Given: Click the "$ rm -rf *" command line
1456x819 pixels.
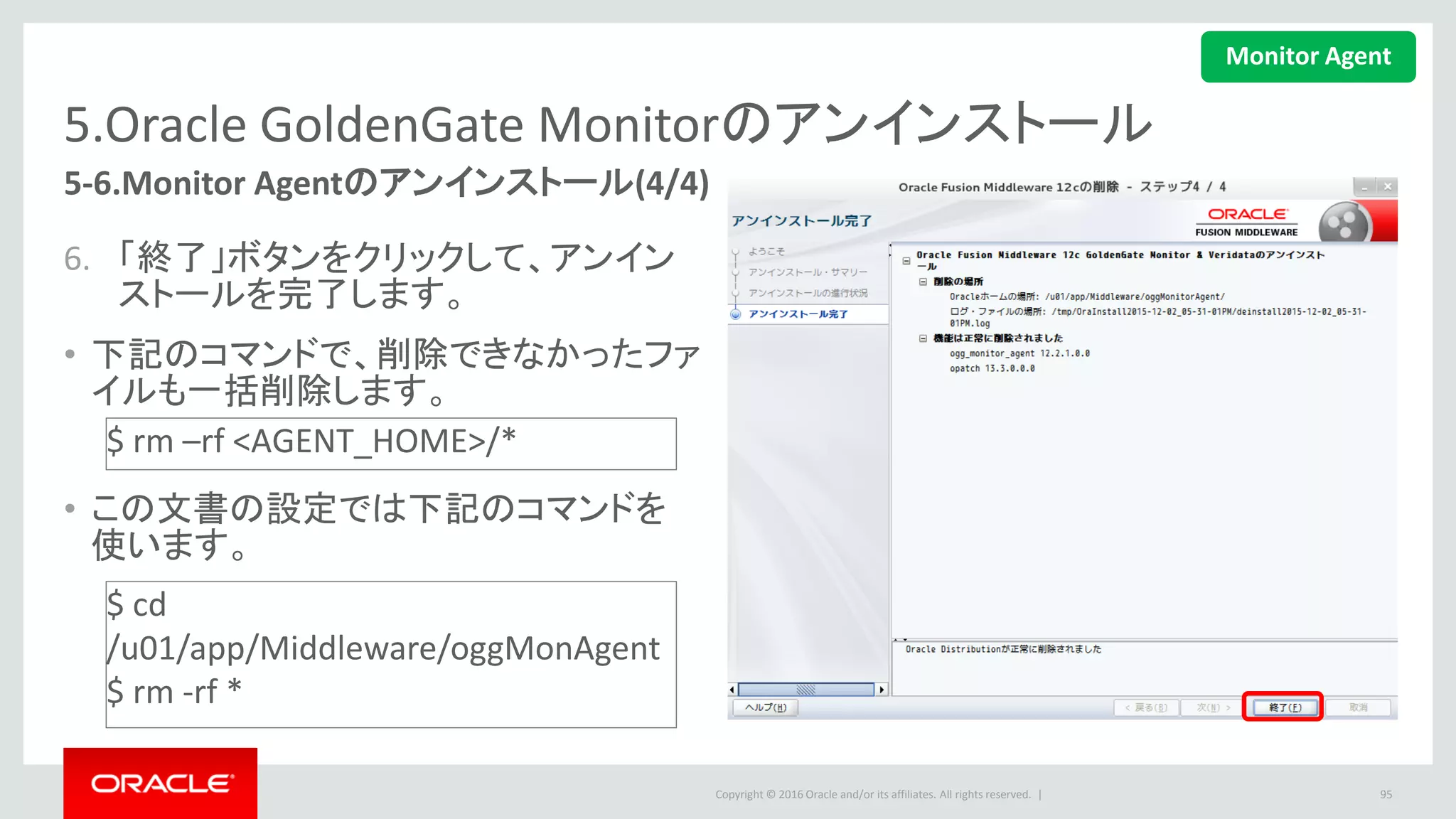Looking at the screenshot, I should coord(174,692).
